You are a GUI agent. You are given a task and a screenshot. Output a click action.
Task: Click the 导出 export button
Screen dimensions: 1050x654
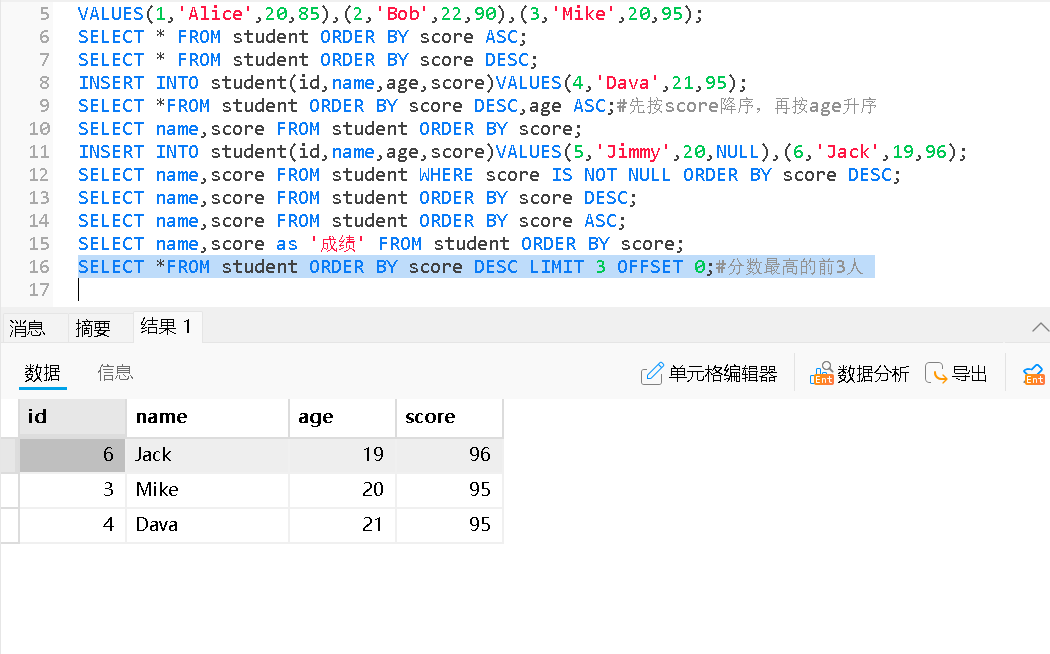coord(956,374)
